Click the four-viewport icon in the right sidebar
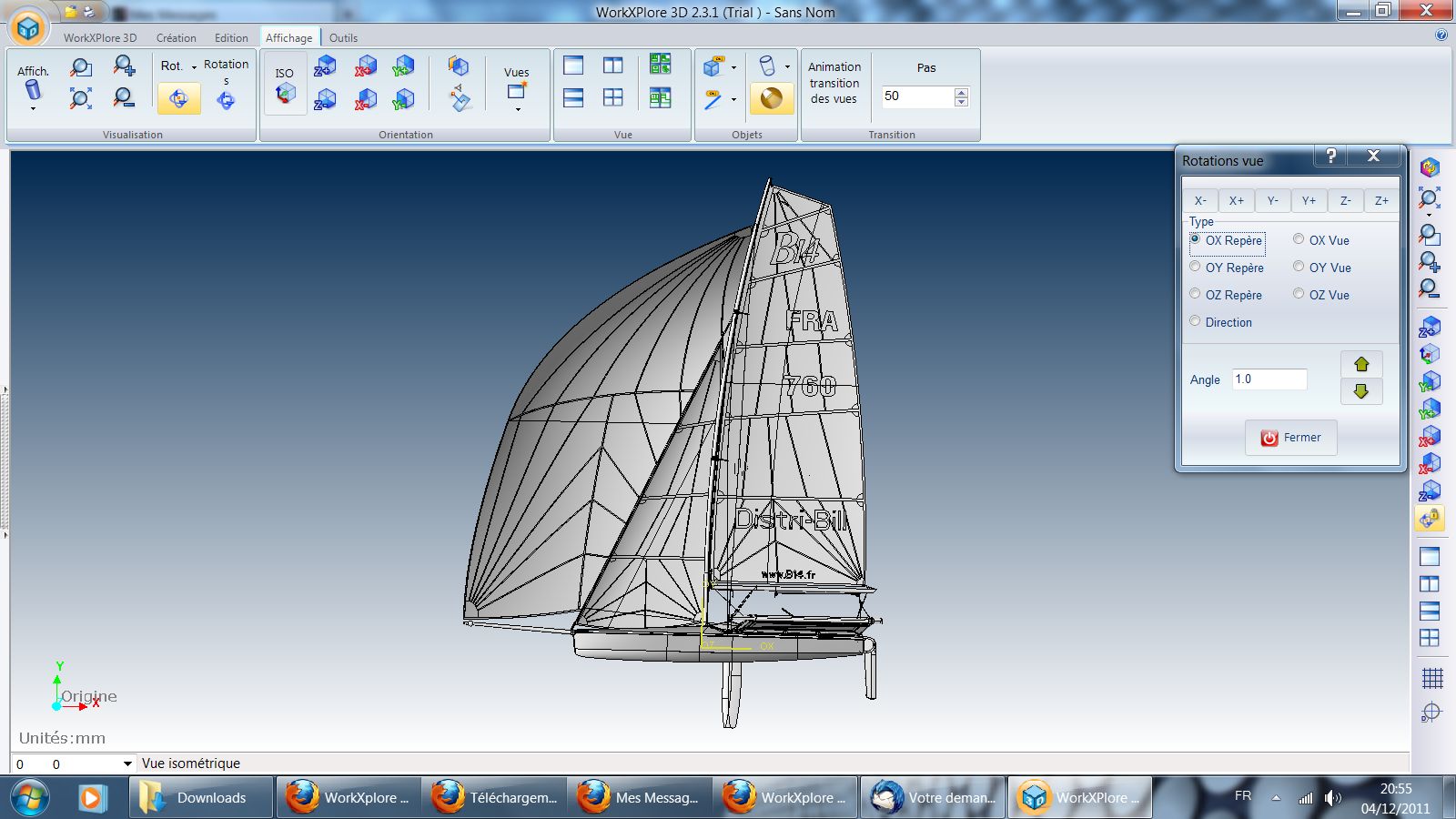The image size is (1456, 819). 1430,638
